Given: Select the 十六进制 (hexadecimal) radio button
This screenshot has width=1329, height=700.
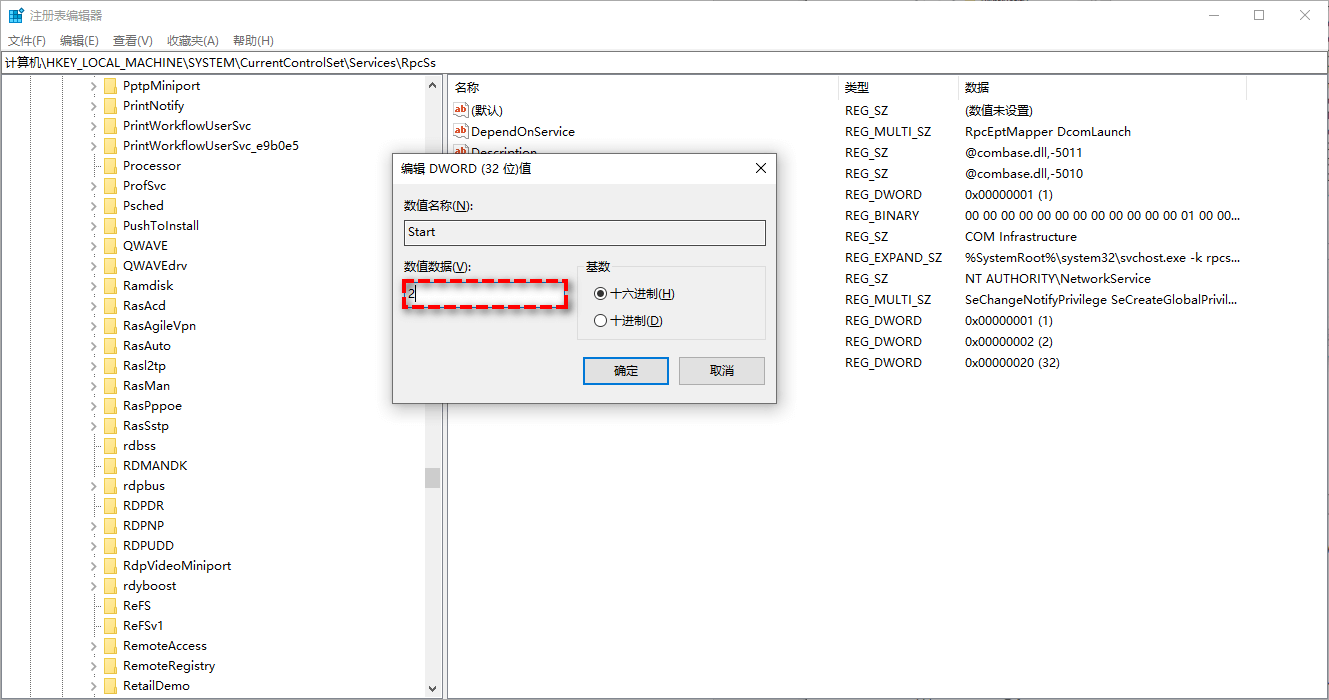Looking at the screenshot, I should [x=600, y=294].
